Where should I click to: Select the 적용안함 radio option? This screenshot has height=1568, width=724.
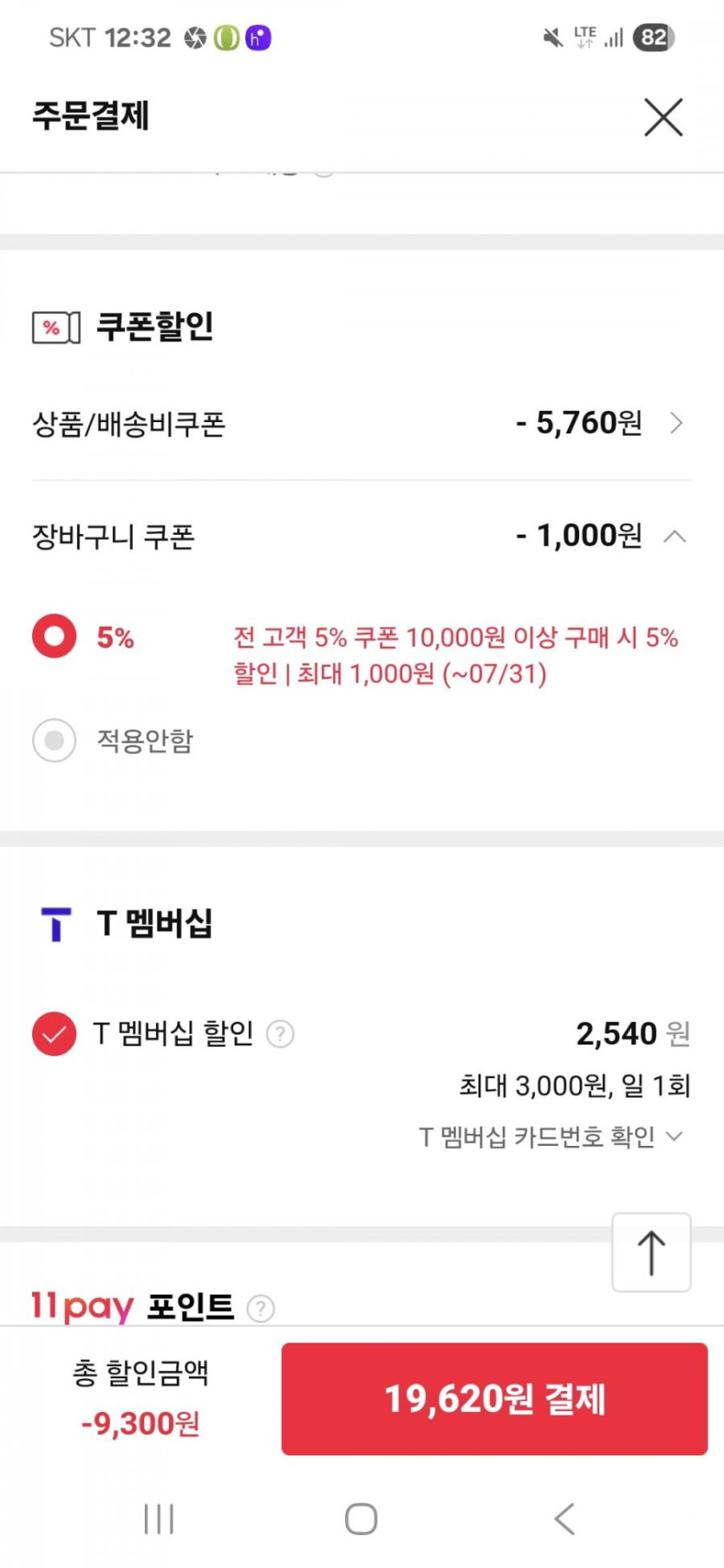tap(55, 741)
